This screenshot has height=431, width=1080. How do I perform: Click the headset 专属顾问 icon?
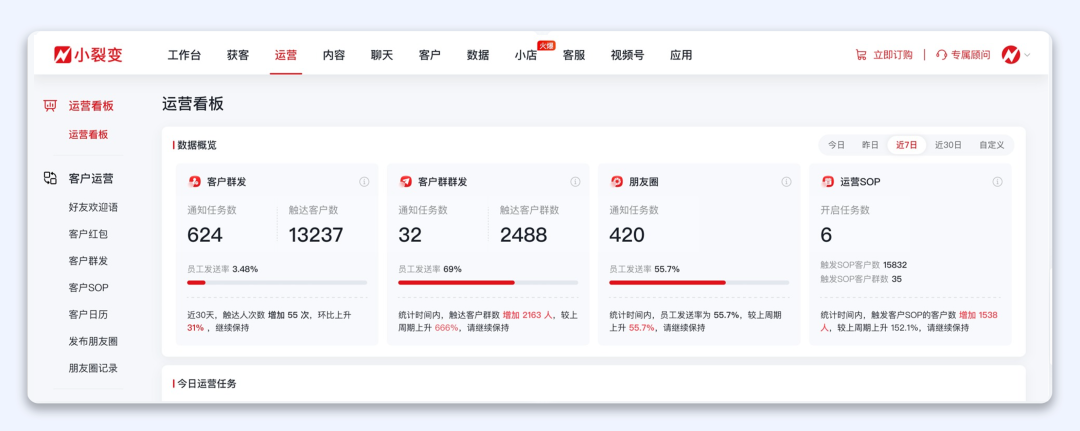[941, 55]
